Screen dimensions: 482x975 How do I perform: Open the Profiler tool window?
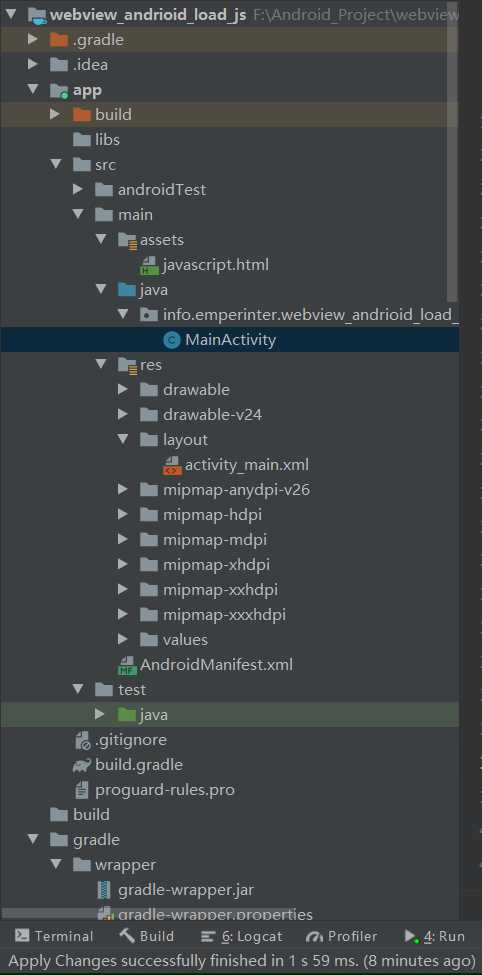coord(342,936)
